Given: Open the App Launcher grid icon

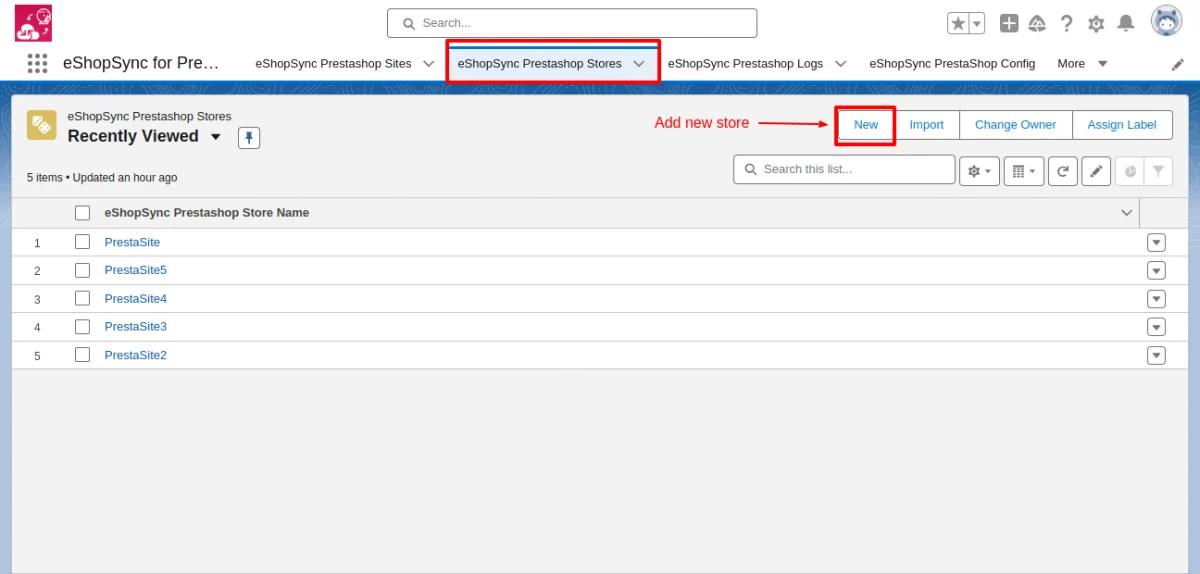Looking at the screenshot, I should 37,63.
